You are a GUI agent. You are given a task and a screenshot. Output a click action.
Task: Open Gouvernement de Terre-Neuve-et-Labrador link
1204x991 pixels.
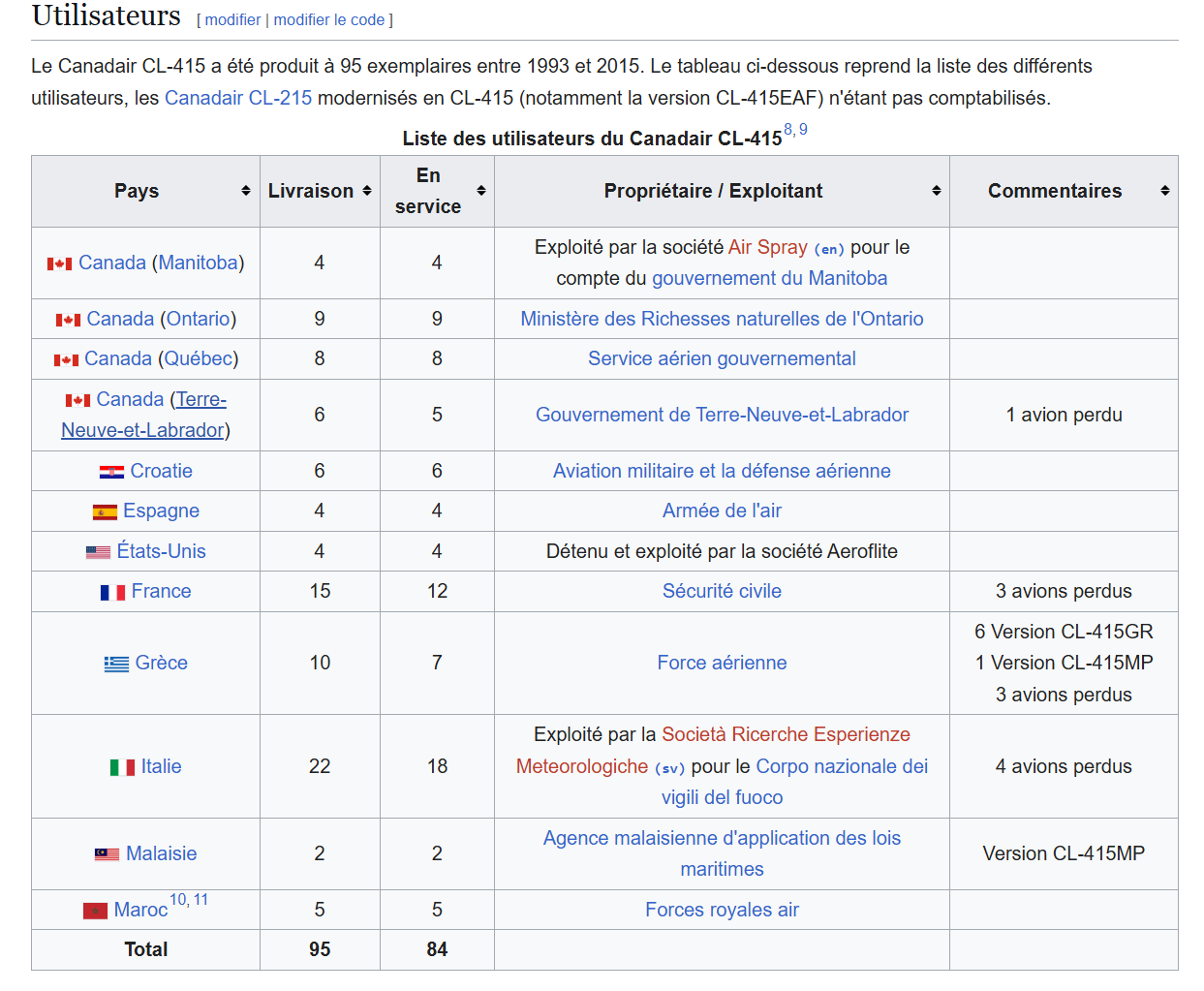point(723,415)
